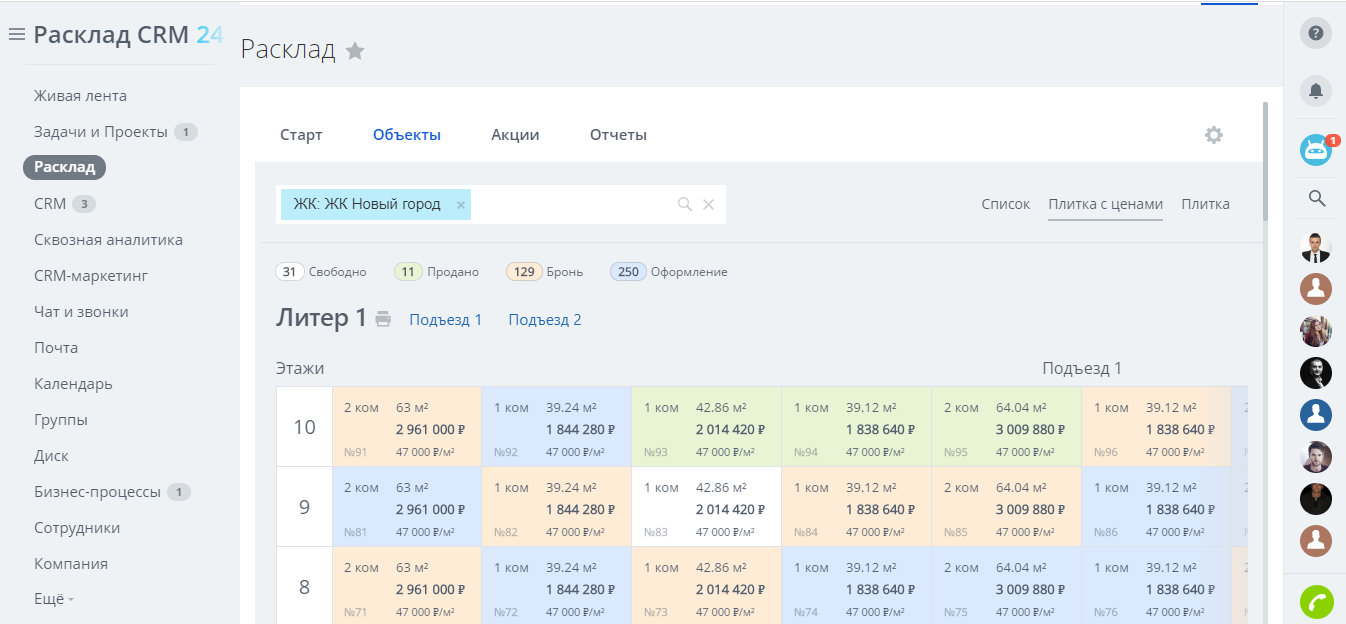Open apartment №91 tile

[x=407, y=427]
